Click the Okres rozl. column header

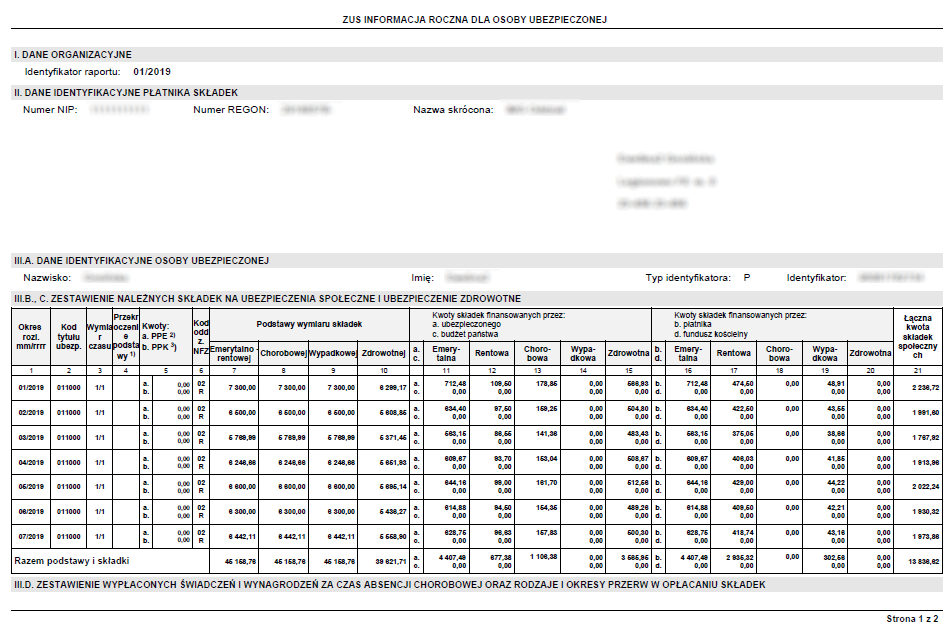point(30,337)
